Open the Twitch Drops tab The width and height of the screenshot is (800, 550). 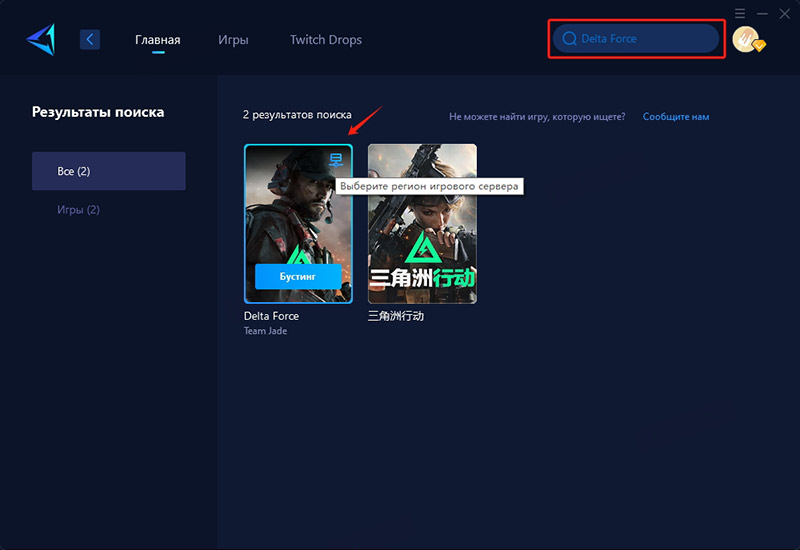(326, 40)
